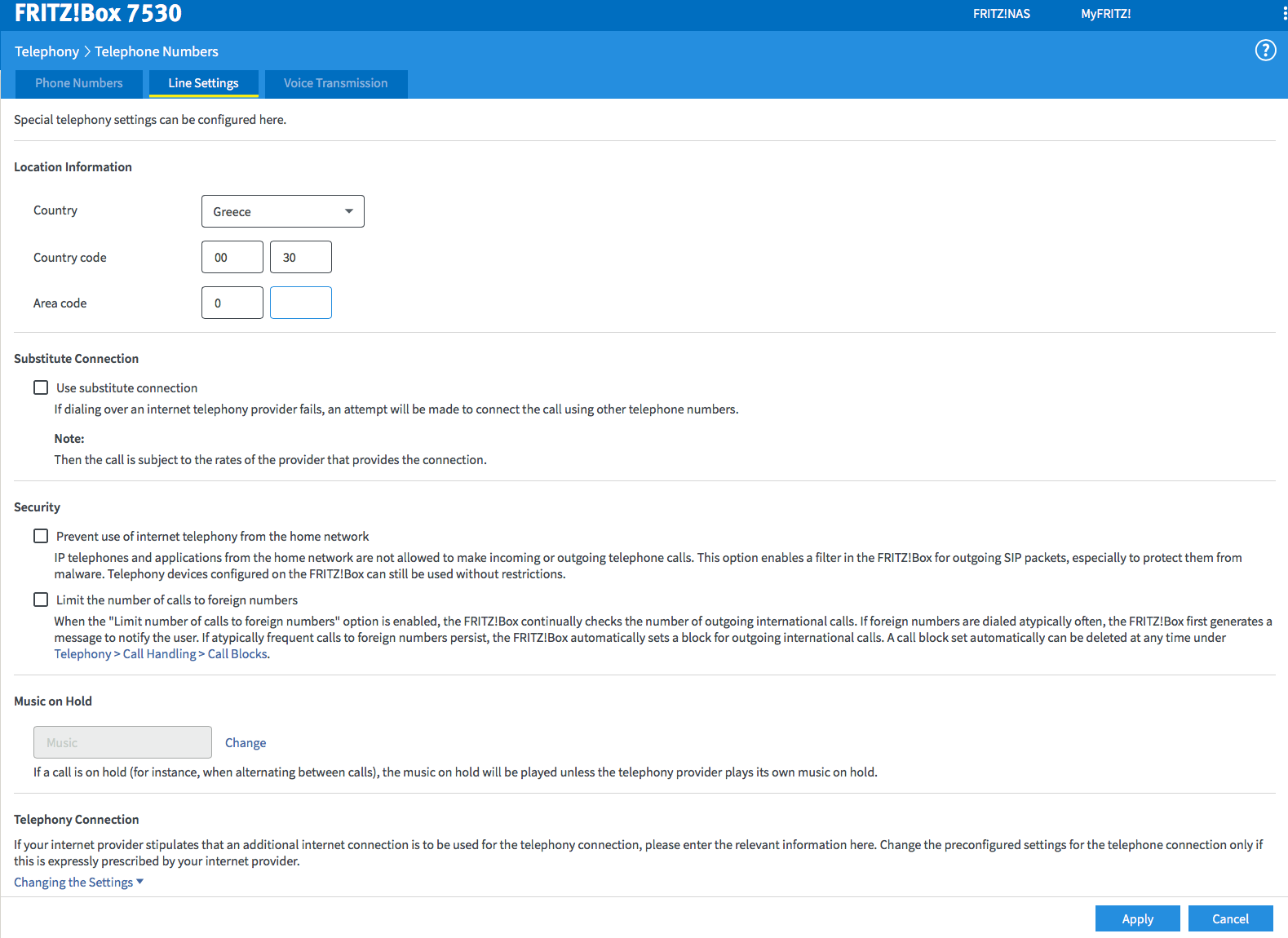
Task: Open the help question mark icon
Action: coord(1265,51)
